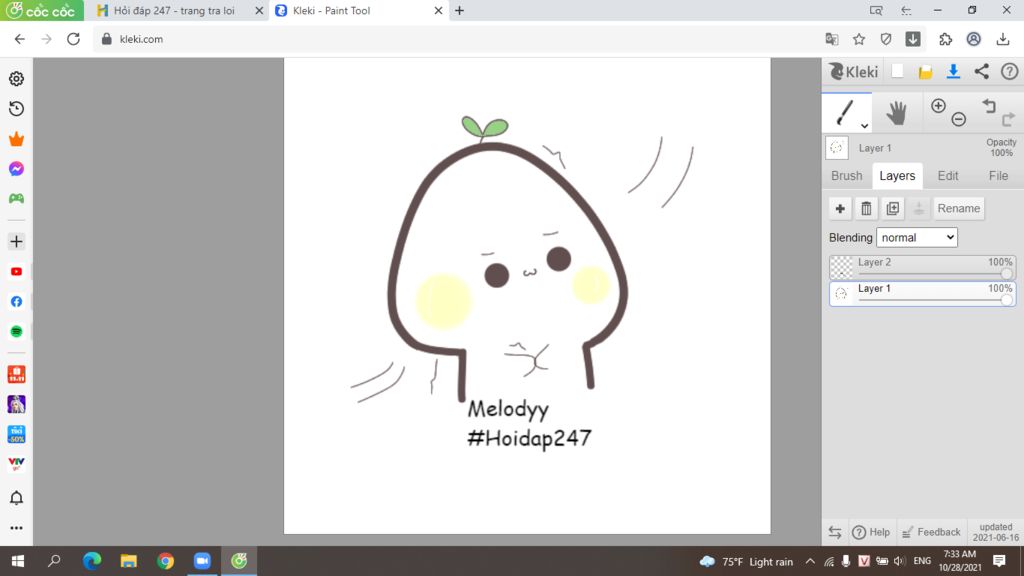Open File Explorer from taskbar
This screenshot has width=1024, height=576.
click(129, 561)
